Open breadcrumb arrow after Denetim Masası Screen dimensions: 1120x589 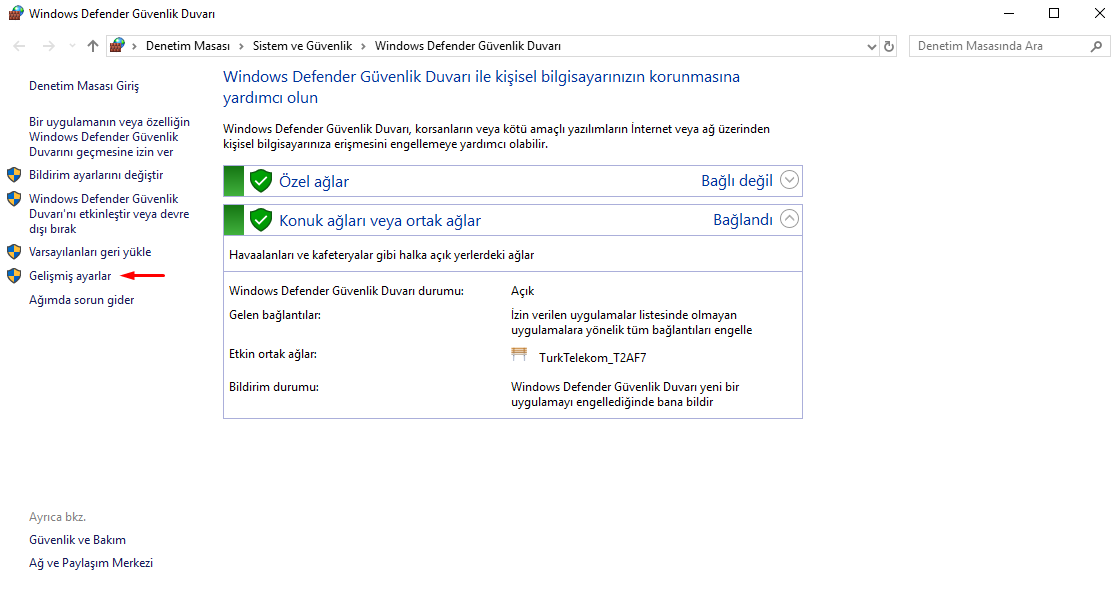[241, 46]
